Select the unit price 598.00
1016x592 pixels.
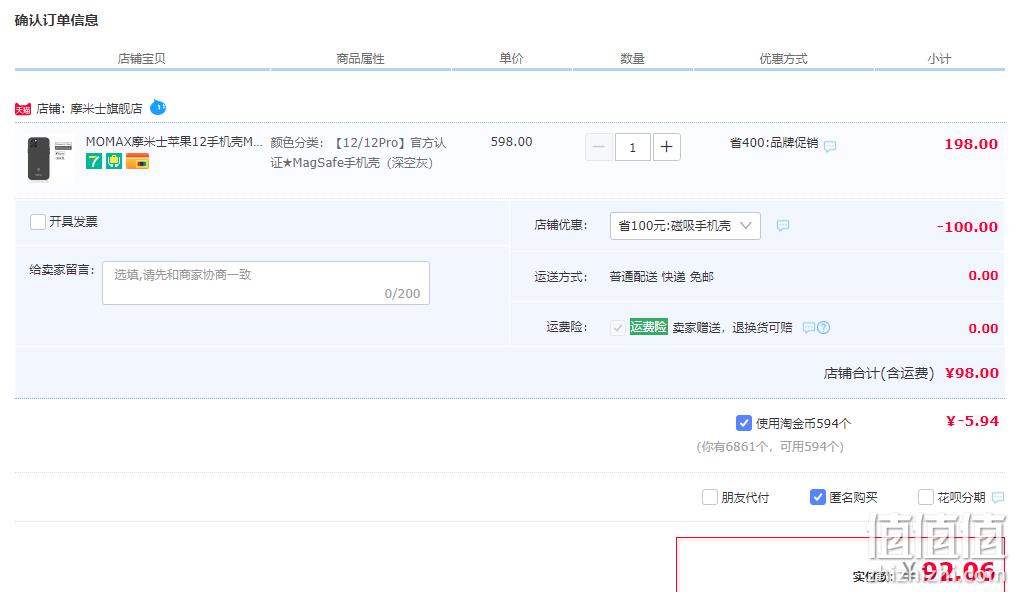click(x=511, y=142)
